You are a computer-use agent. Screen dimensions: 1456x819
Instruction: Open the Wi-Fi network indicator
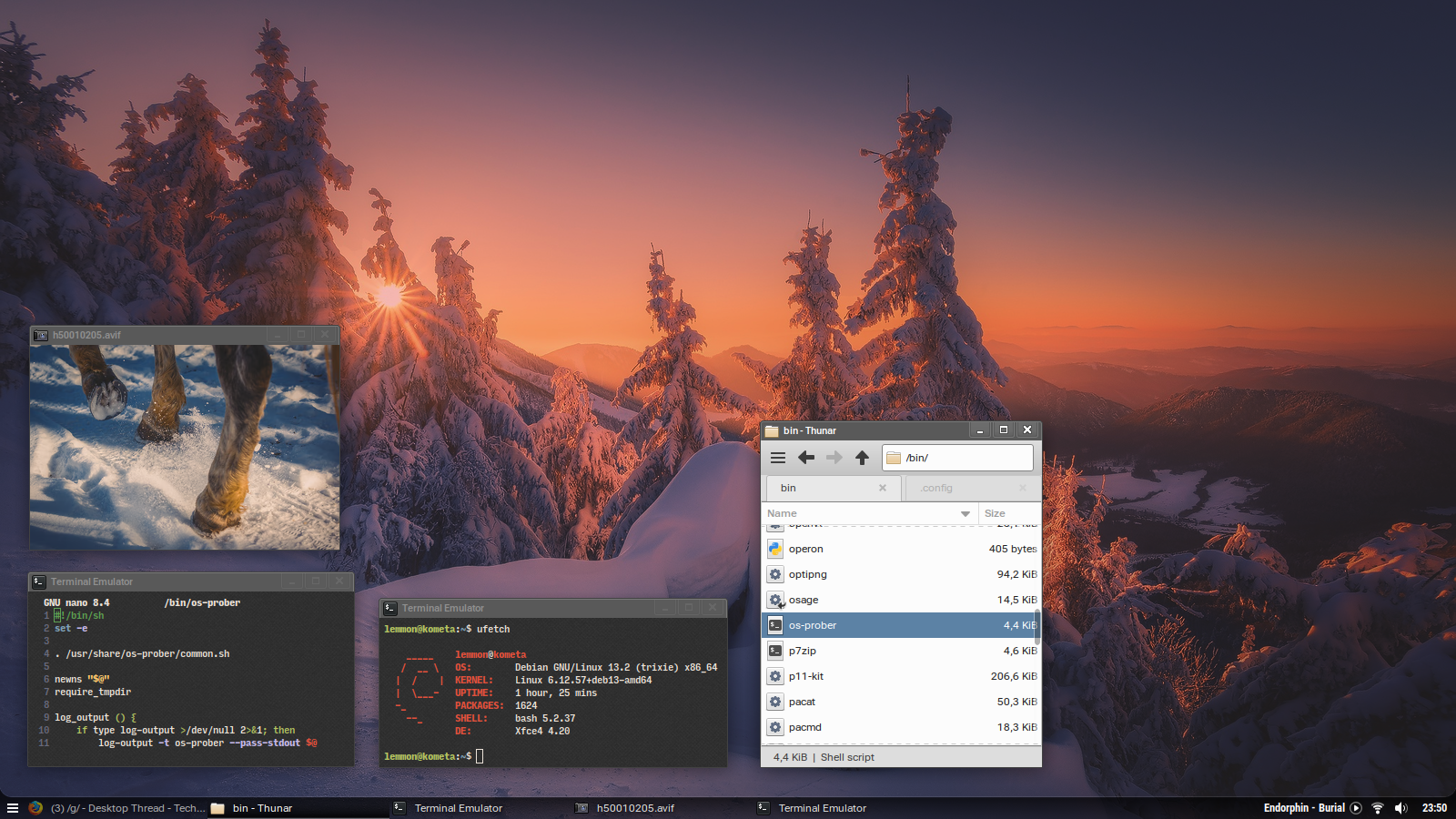point(1378,808)
